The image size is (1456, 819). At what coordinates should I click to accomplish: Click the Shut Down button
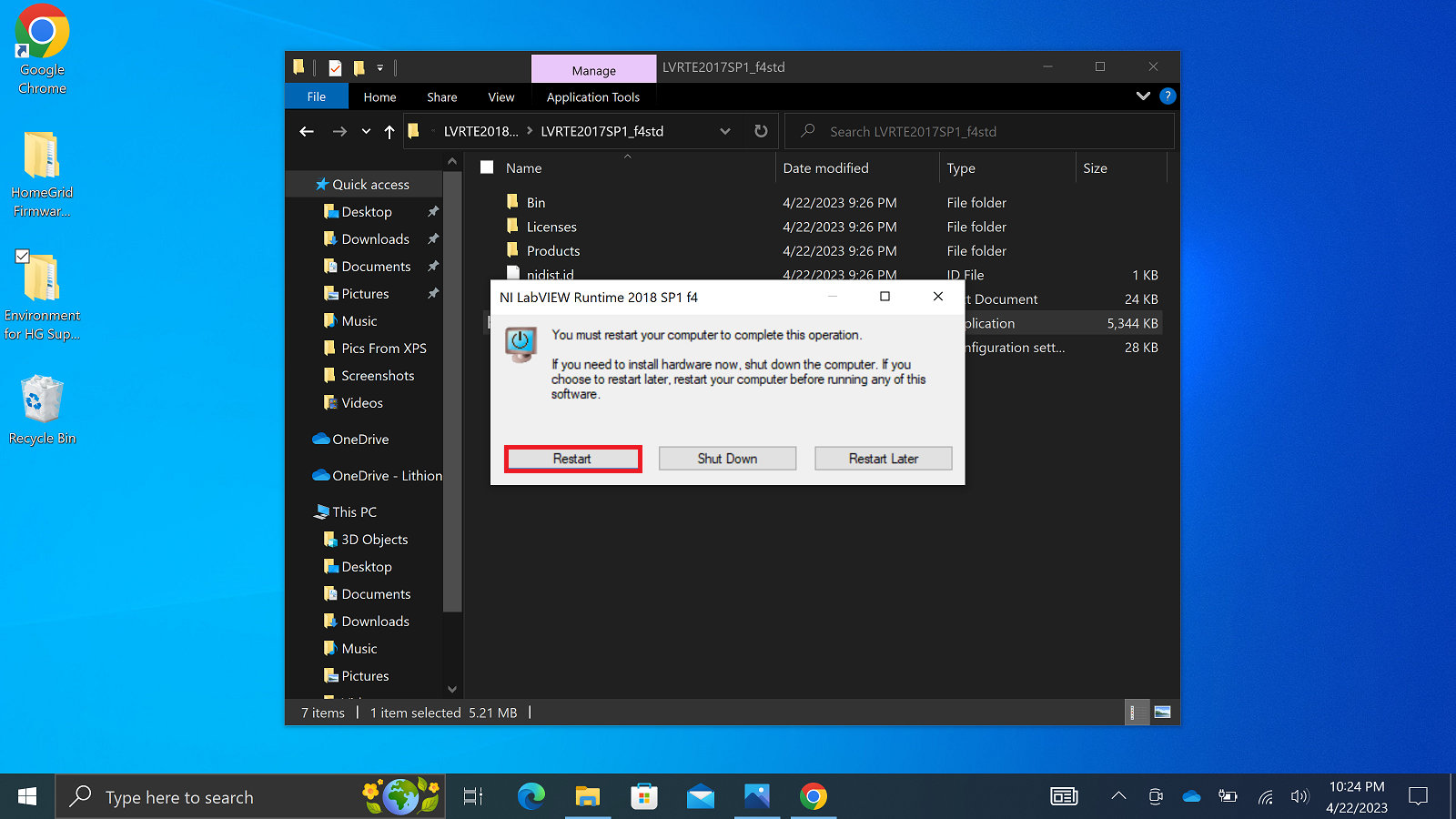point(727,459)
